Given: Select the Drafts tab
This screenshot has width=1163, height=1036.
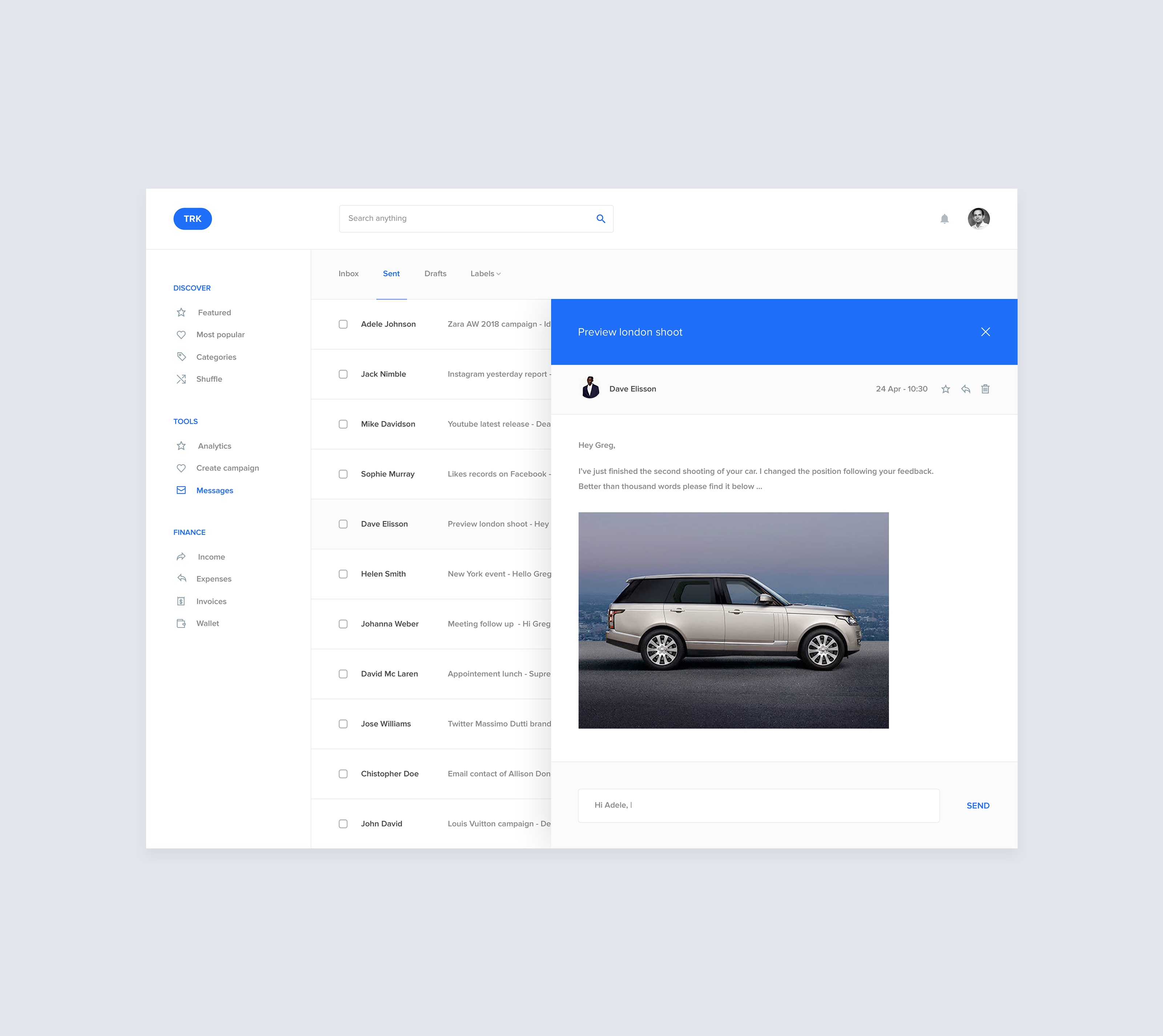Looking at the screenshot, I should point(436,273).
